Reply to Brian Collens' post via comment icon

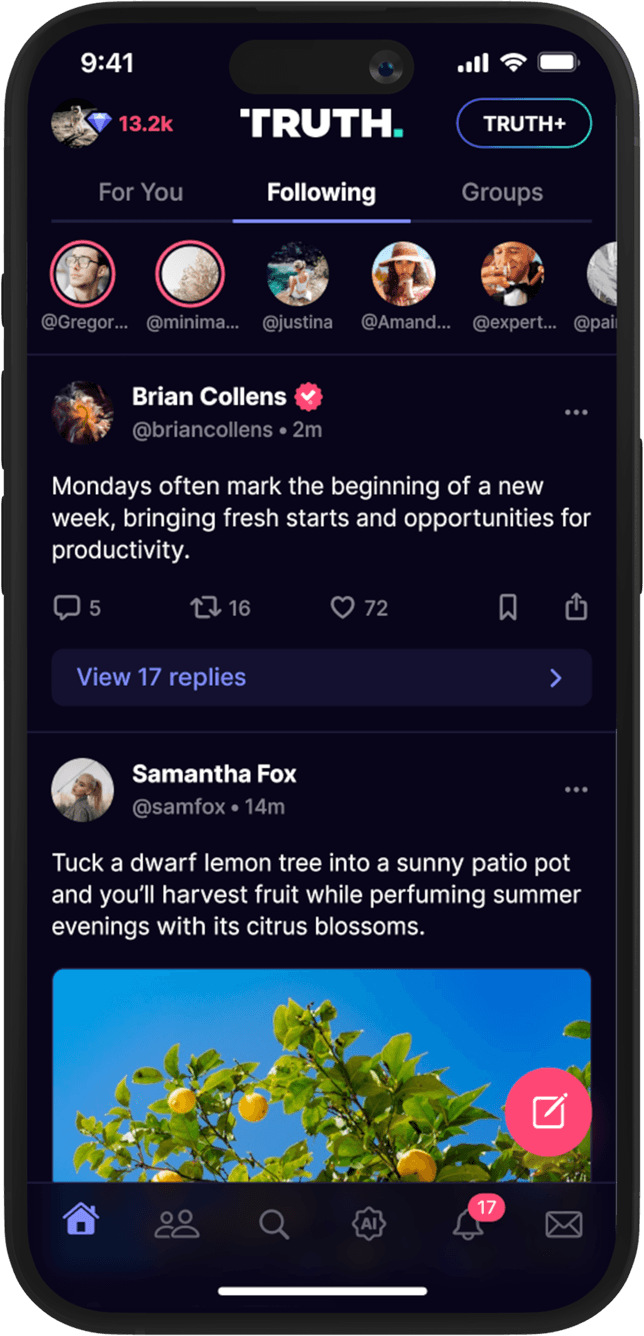pyautogui.click(x=66, y=607)
